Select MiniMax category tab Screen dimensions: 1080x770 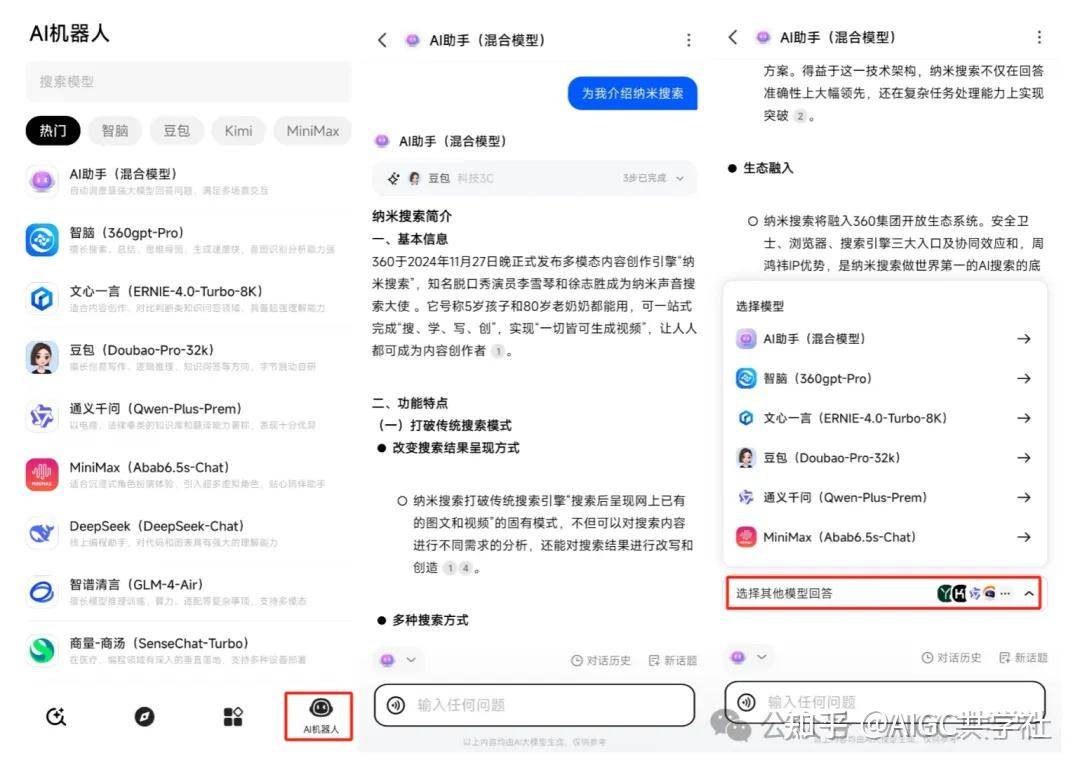(313, 131)
